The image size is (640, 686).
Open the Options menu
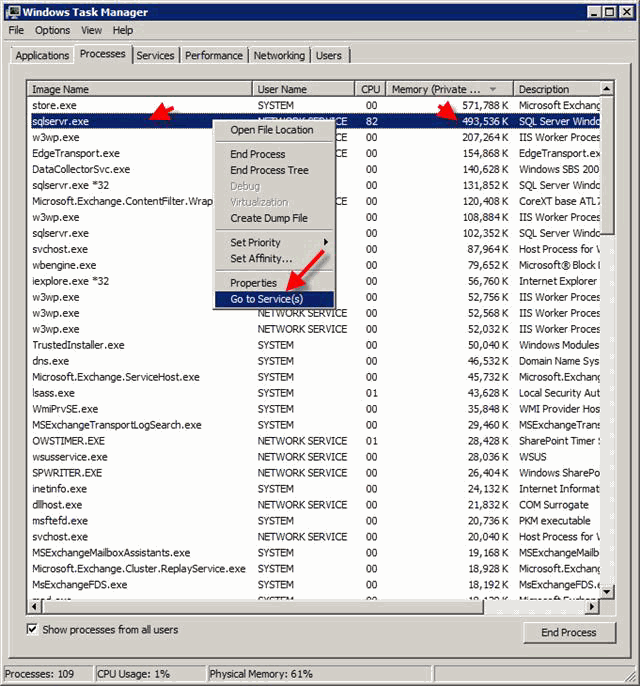tap(52, 30)
